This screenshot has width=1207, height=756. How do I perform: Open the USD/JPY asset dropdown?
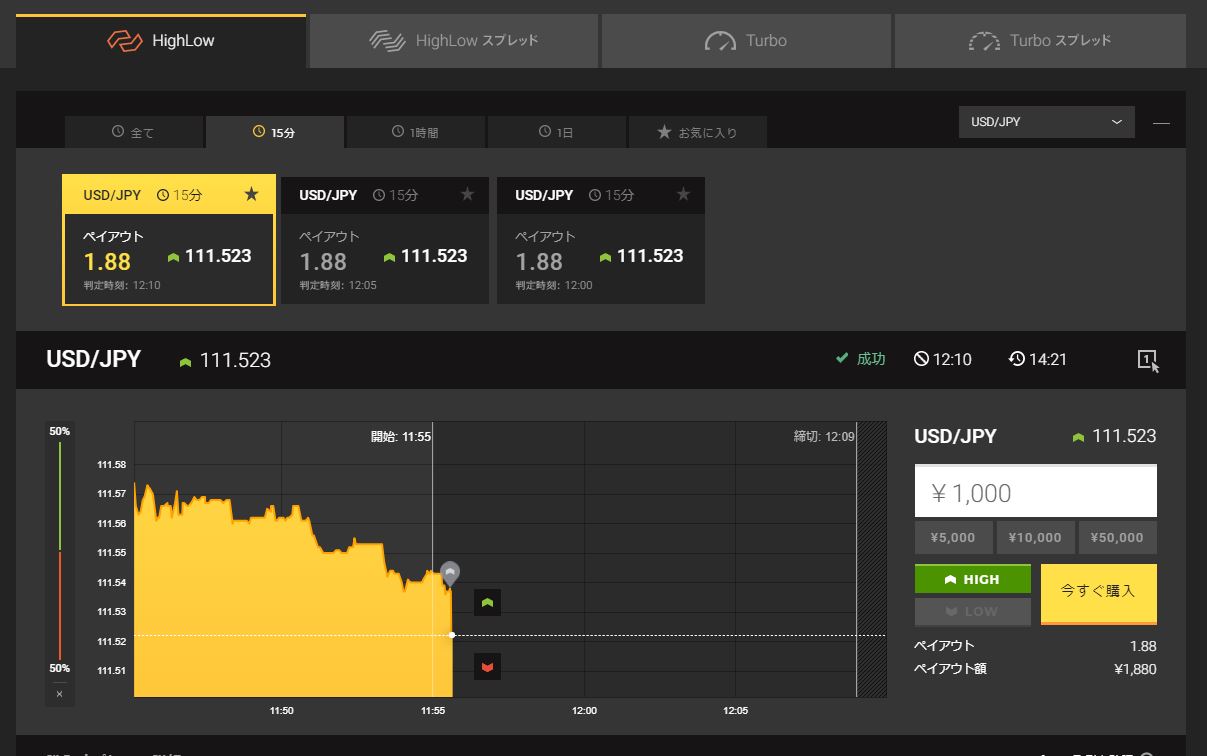coord(1046,122)
